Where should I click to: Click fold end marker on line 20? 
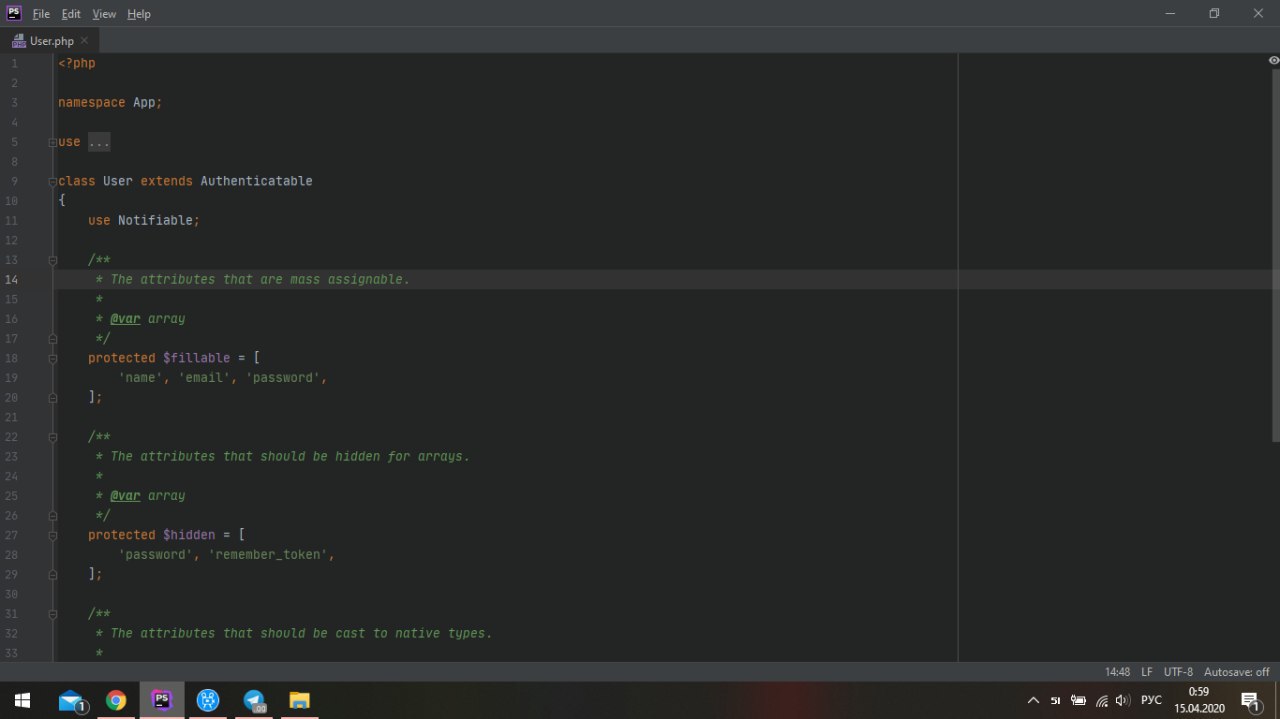52,397
